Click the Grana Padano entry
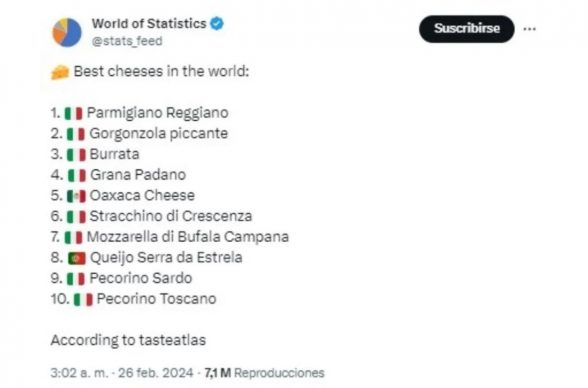 click(x=138, y=175)
